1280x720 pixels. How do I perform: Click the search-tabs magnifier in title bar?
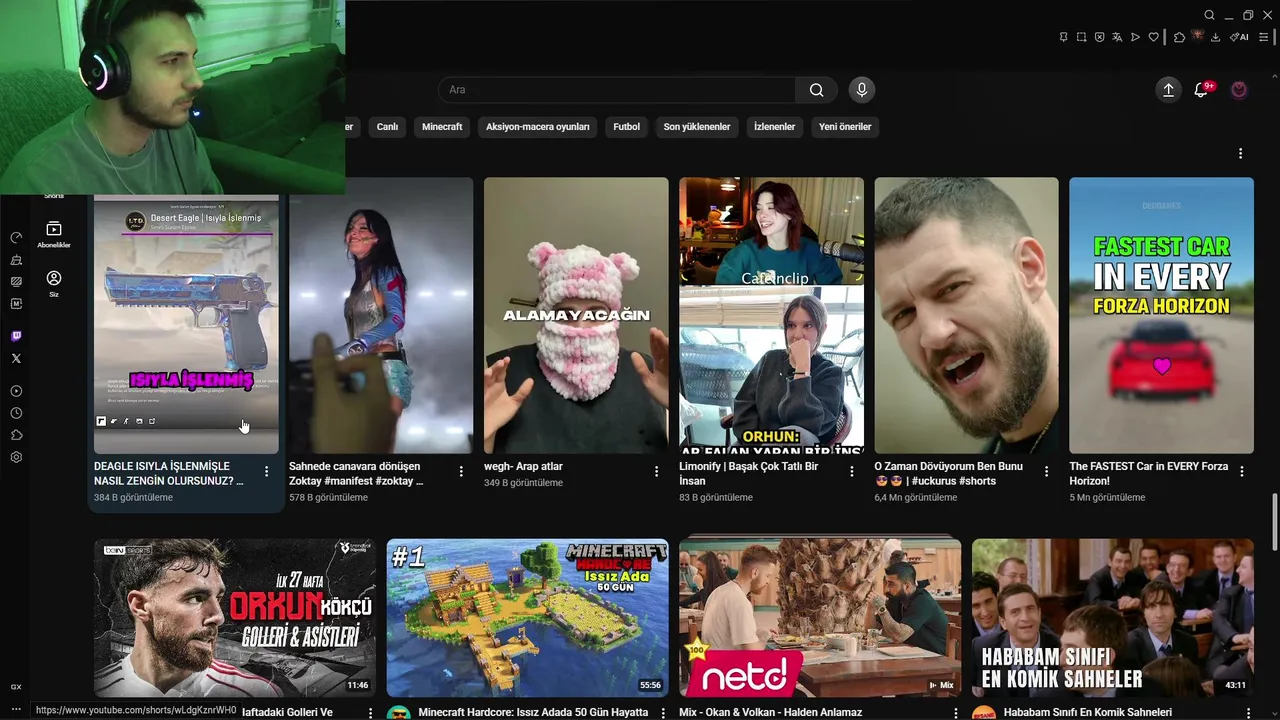coord(1209,15)
